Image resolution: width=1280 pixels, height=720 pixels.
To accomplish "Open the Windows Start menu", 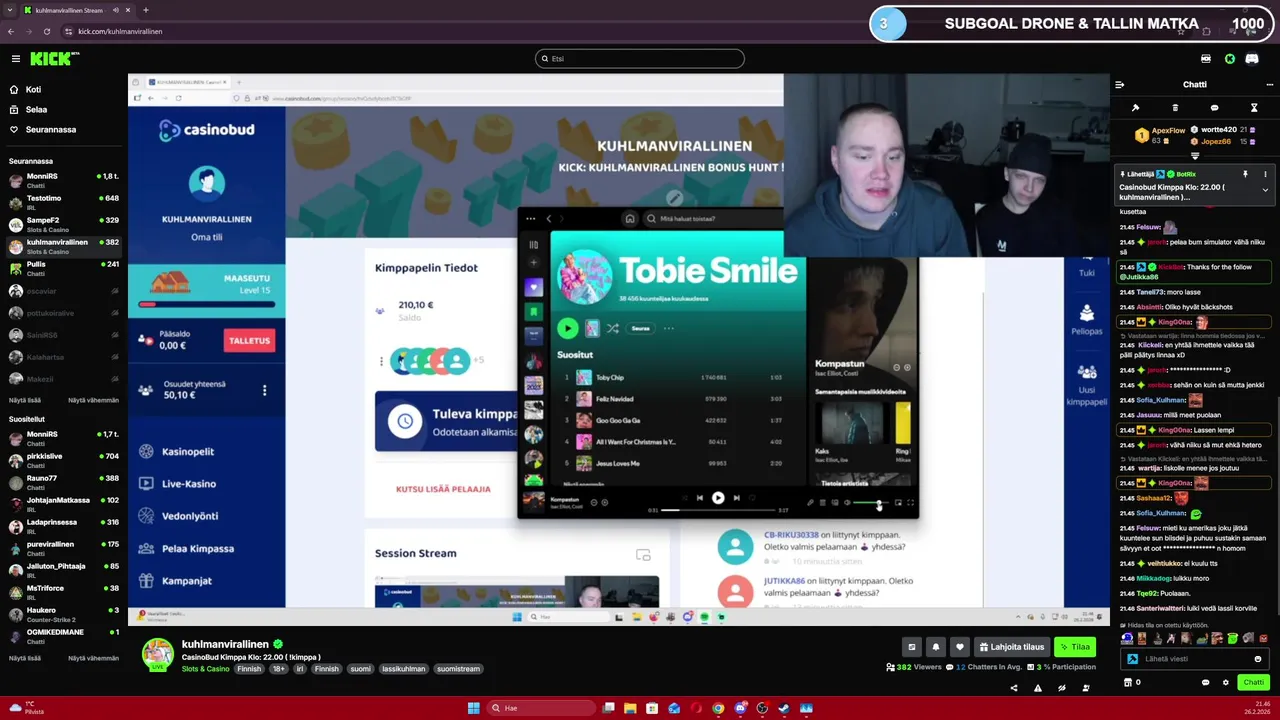I will pyautogui.click(x=473, y=708).
